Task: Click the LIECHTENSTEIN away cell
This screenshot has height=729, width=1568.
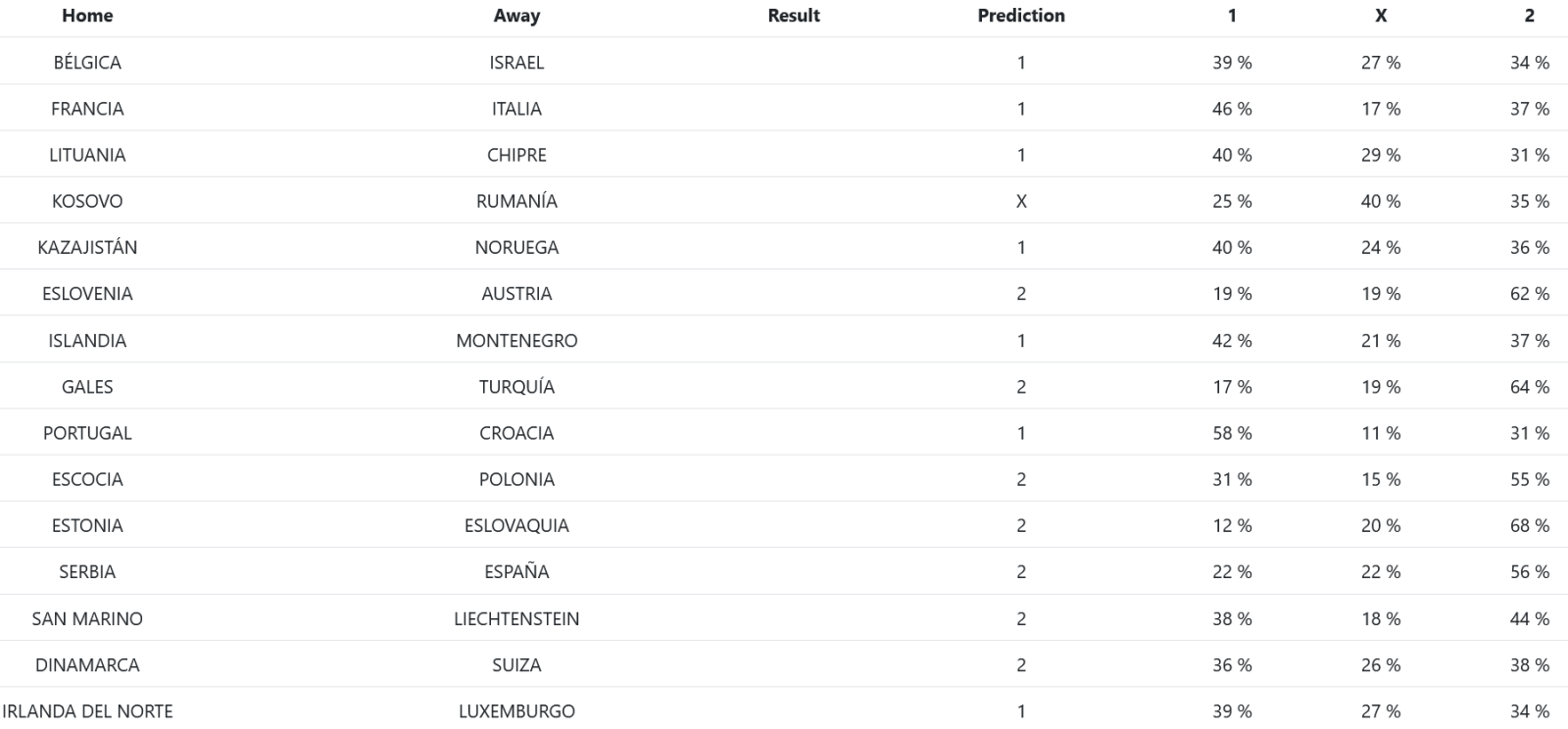Action: pyautogui.click(x=516, y=618)
